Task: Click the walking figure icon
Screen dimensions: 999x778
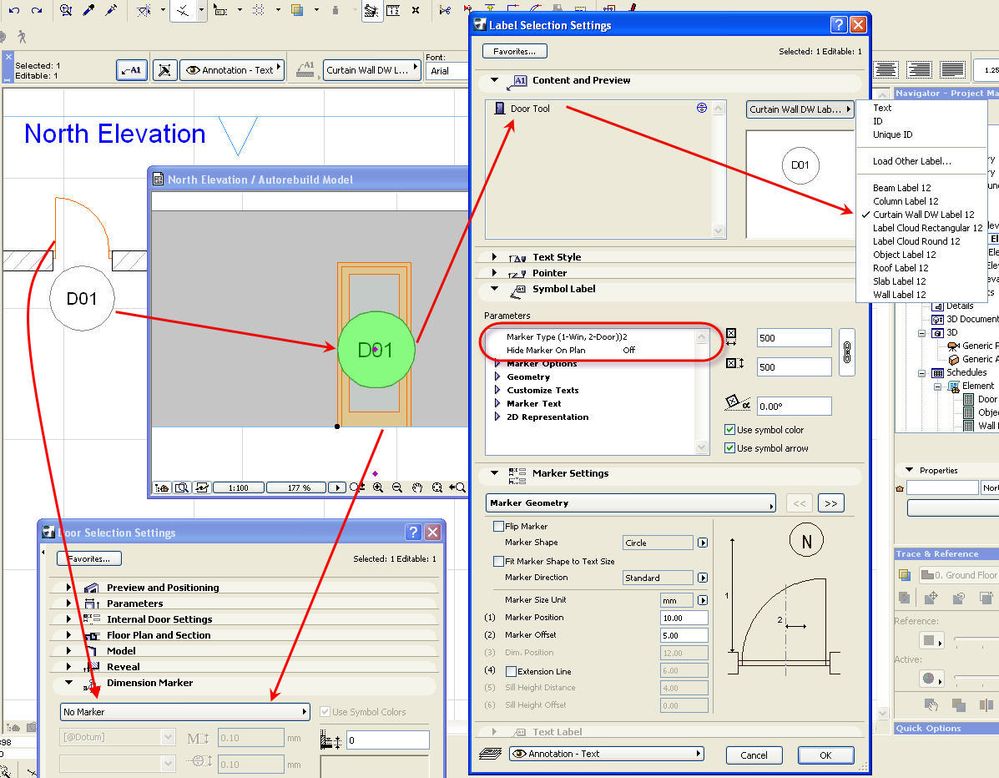Action: point(22,36)
